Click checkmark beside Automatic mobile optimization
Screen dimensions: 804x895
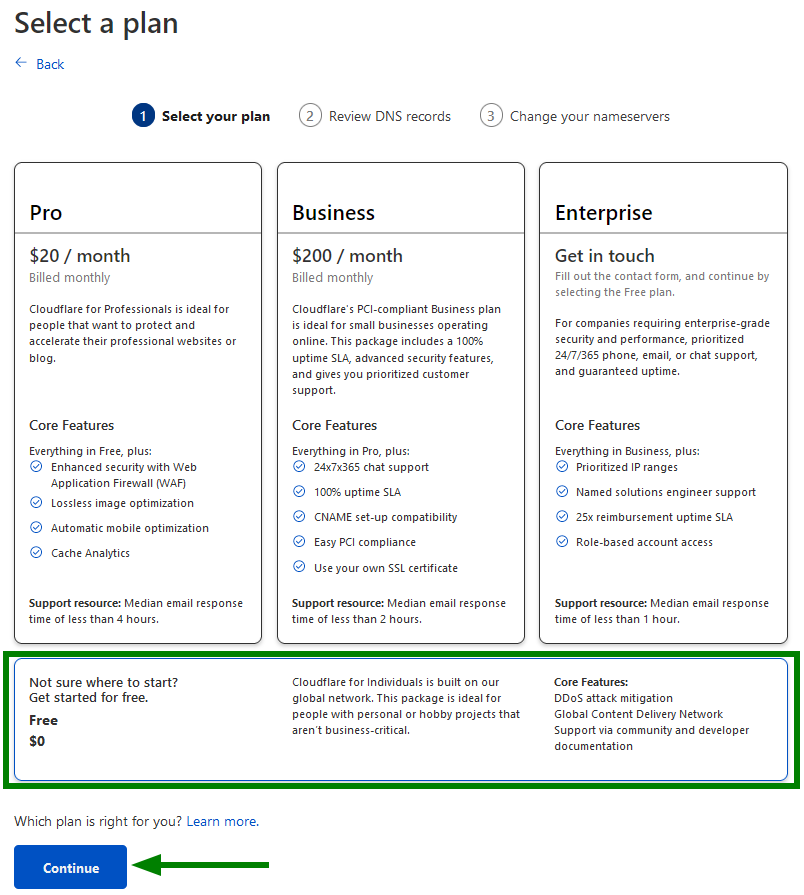point(36,527)
